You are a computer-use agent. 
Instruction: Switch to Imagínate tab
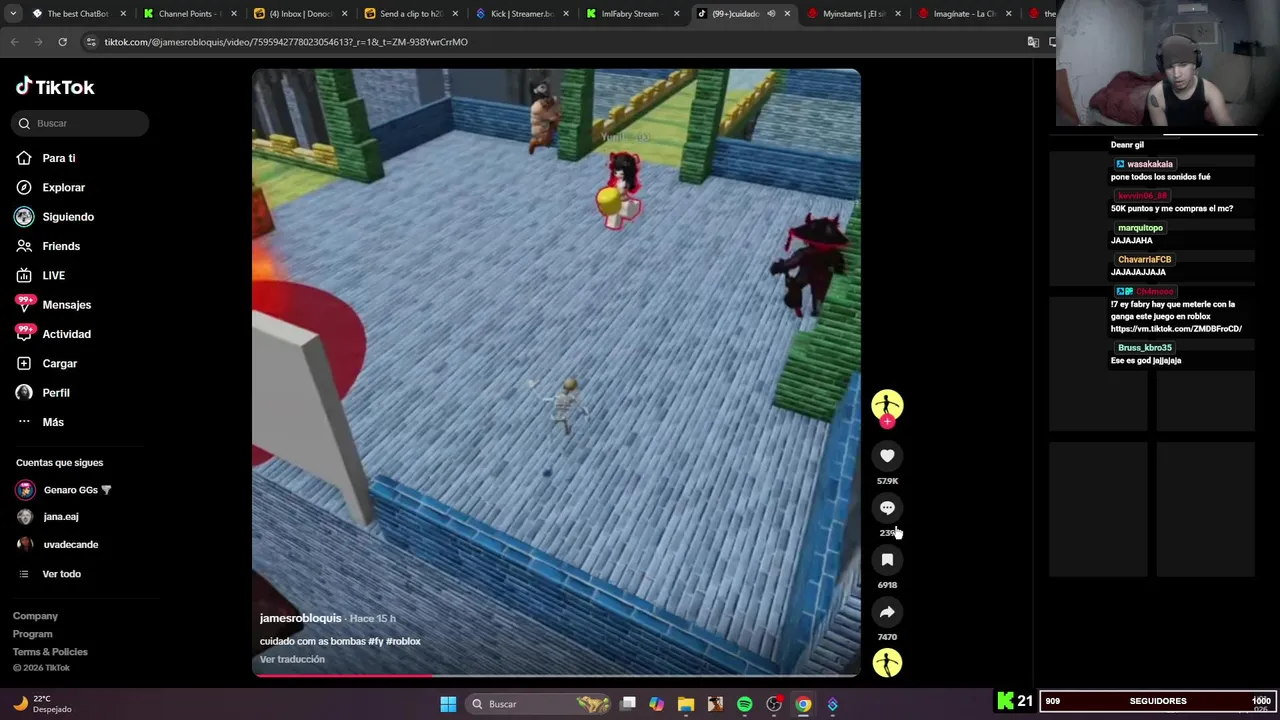coord(965,14)
